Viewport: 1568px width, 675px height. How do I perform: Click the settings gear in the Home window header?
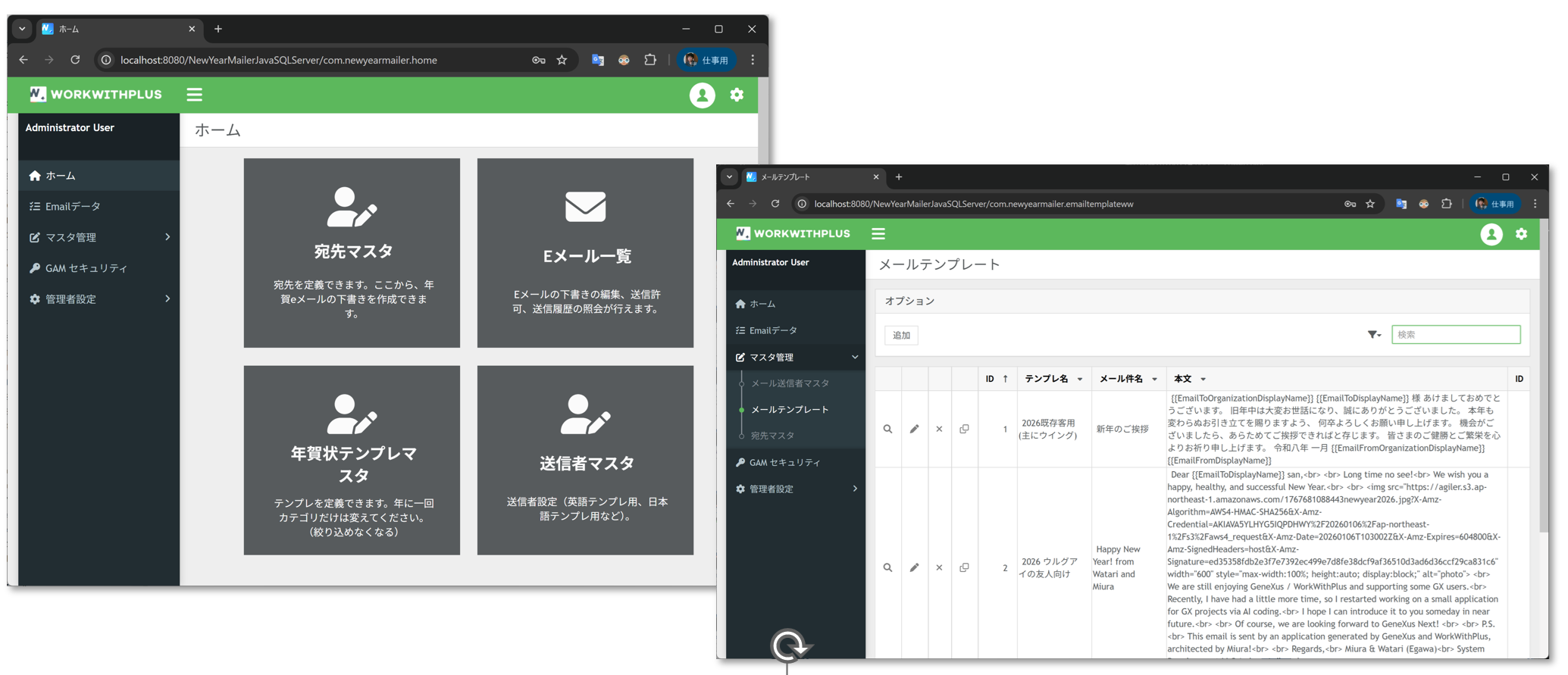737,95
